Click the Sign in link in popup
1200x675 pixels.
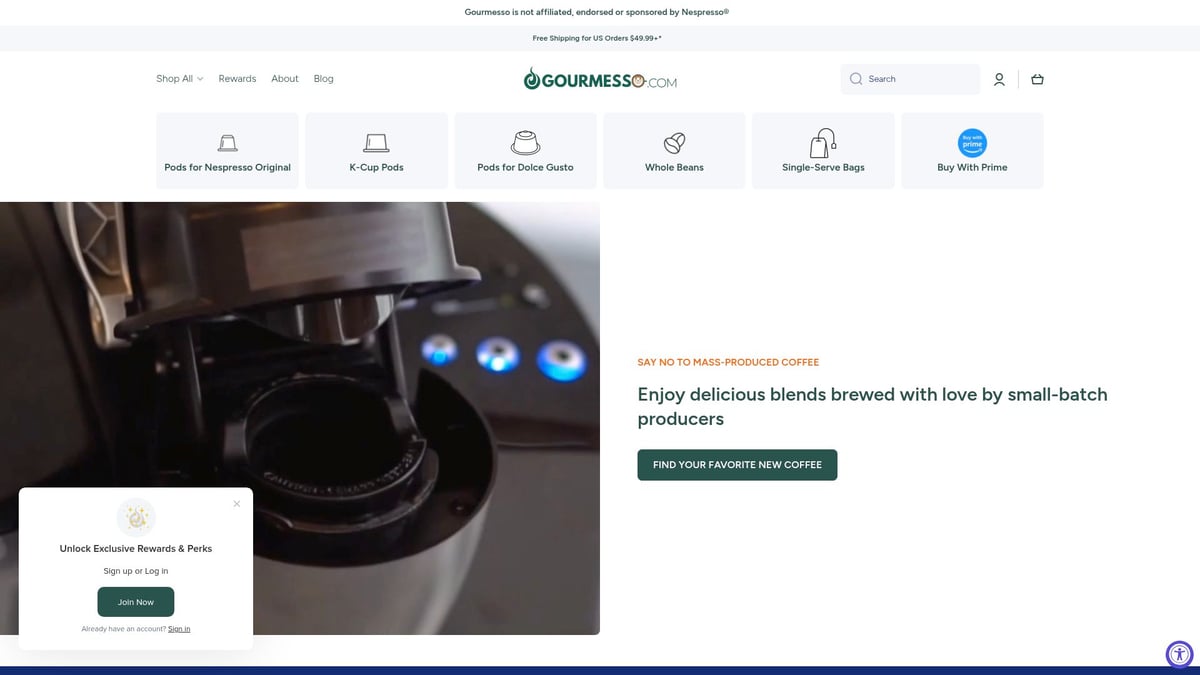pos(179,628)
